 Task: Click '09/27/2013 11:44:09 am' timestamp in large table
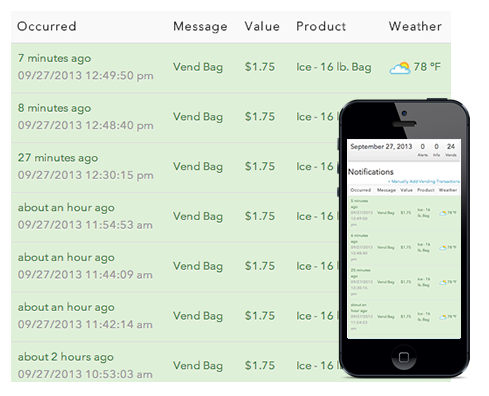pyautogui.click(x=85, y=275)
